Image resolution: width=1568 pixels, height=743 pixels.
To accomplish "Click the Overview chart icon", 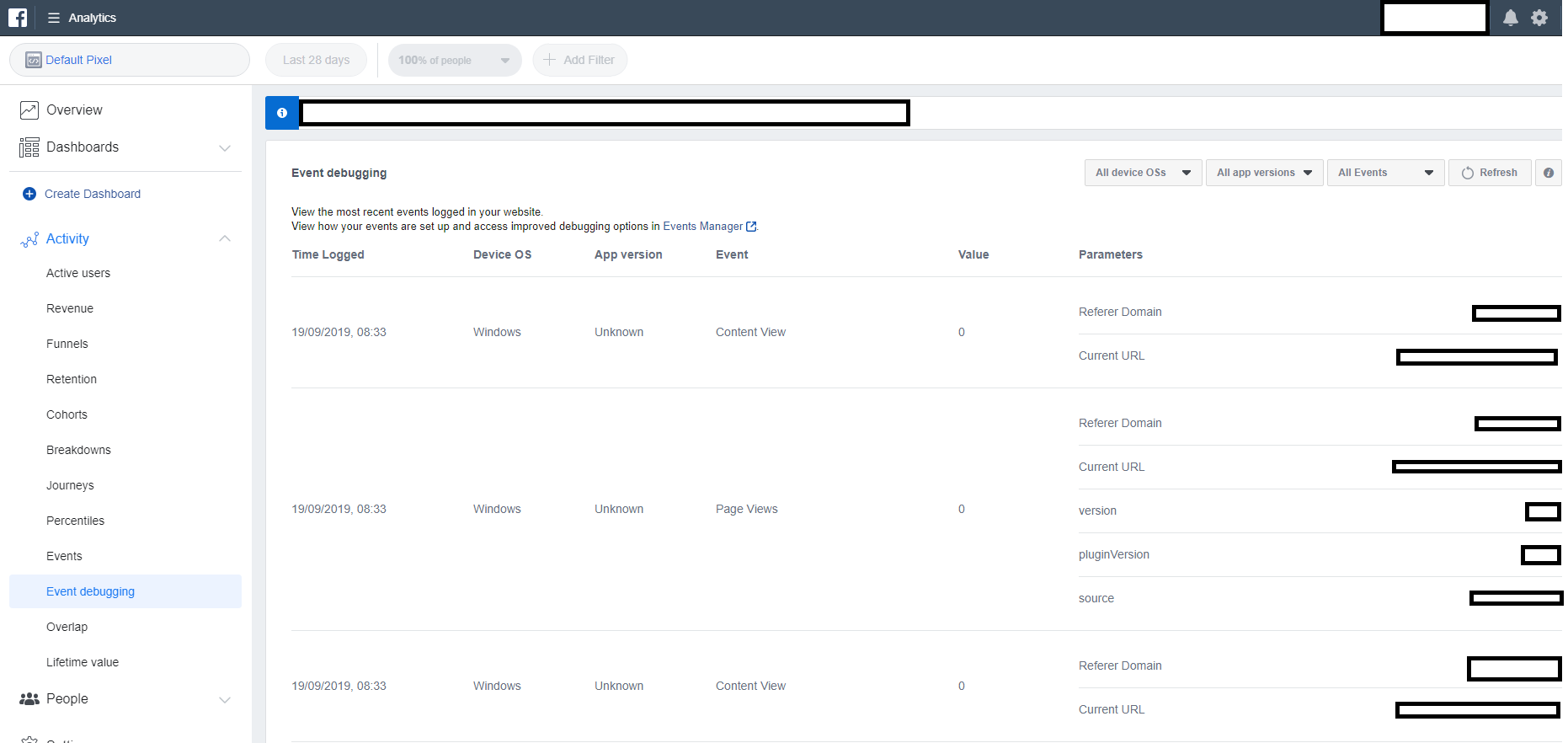I will coord(29,110).
